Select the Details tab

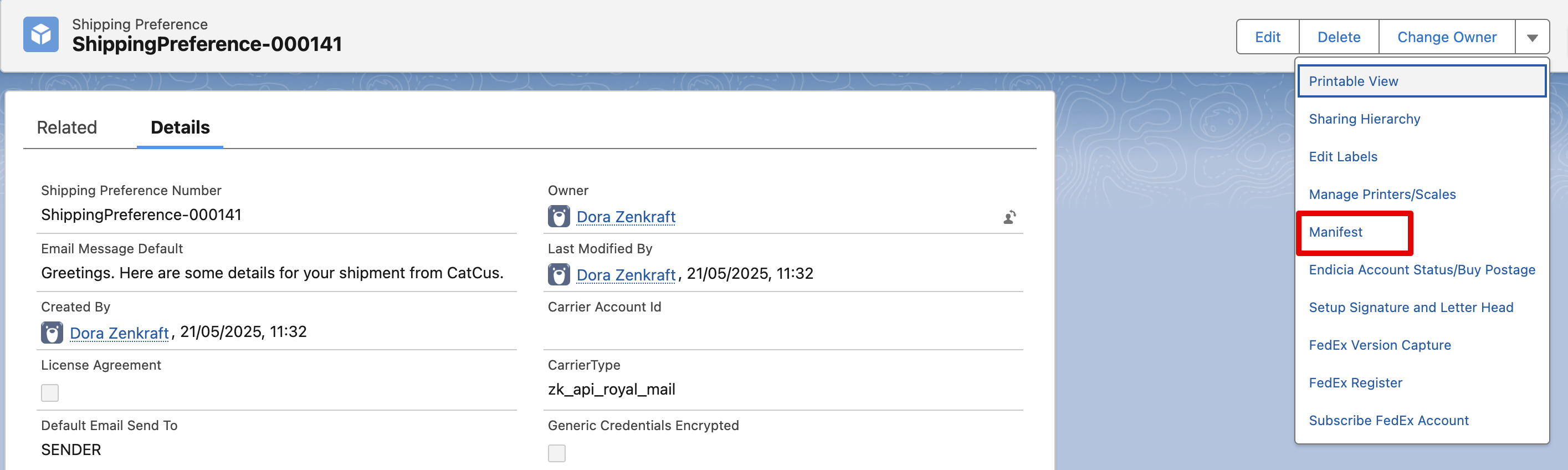click(x=180, y=127)
